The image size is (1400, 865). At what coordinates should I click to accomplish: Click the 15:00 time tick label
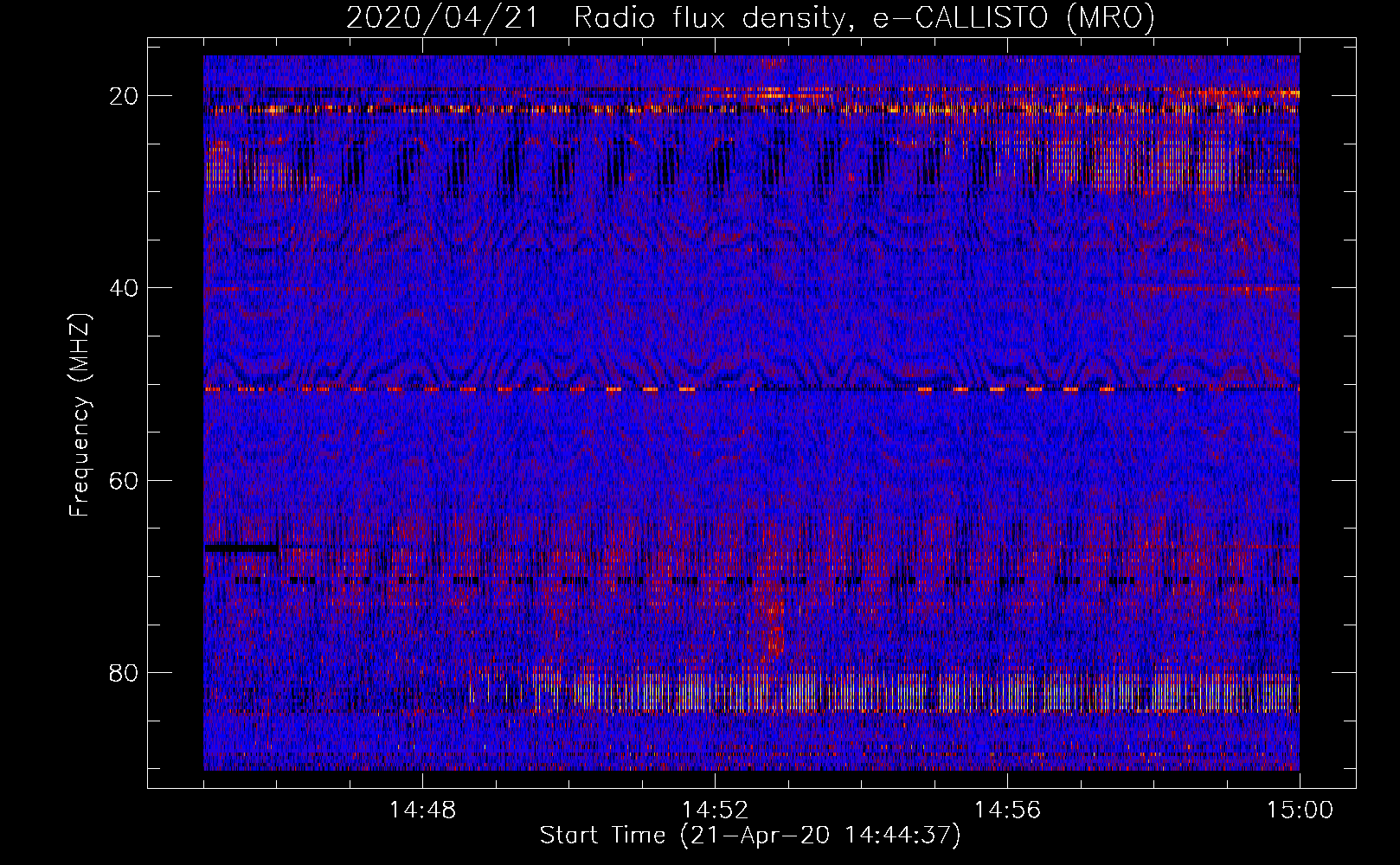coord(1300,811)
